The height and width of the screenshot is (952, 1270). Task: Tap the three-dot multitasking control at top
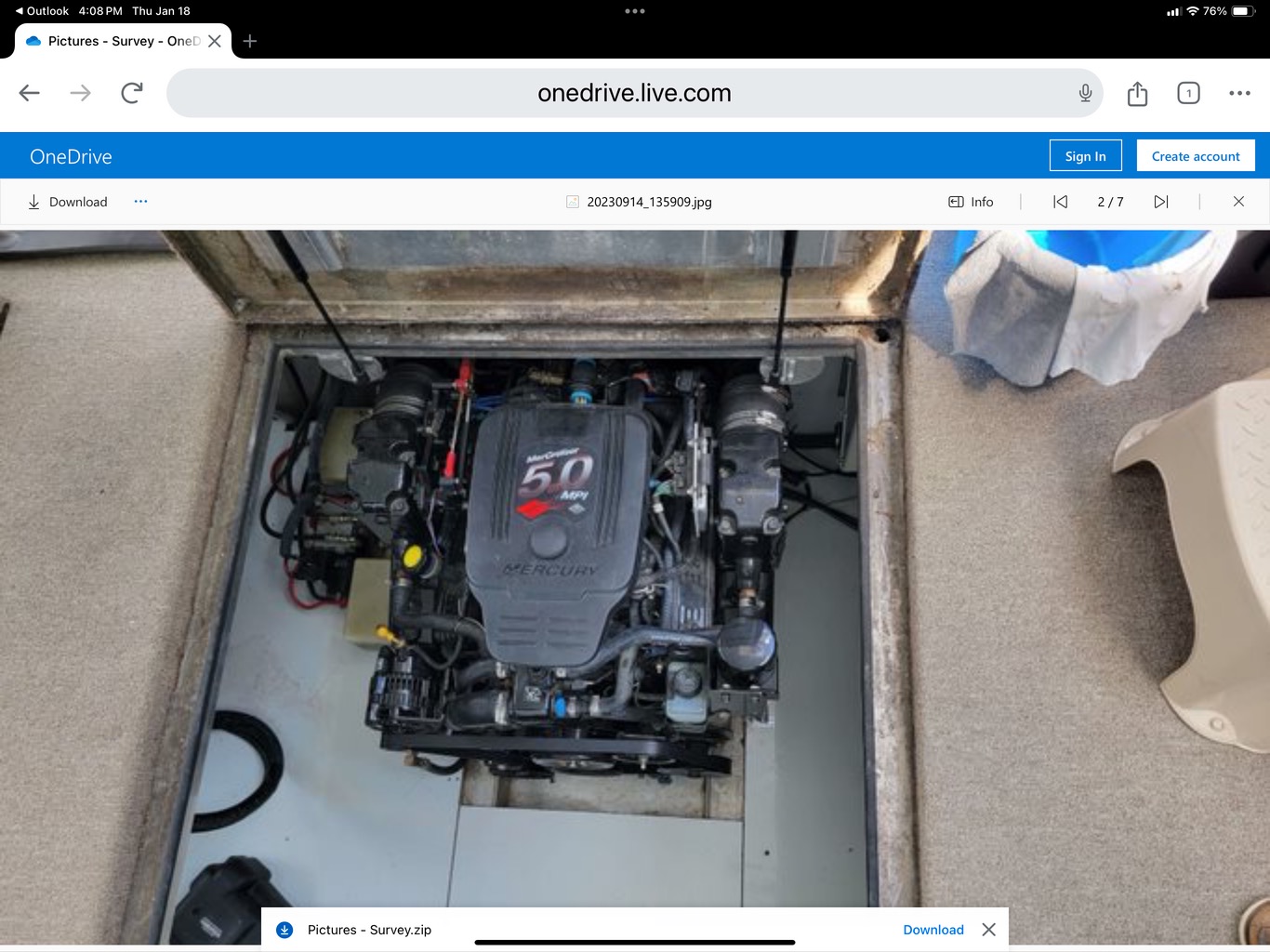(x=635, y=11)
